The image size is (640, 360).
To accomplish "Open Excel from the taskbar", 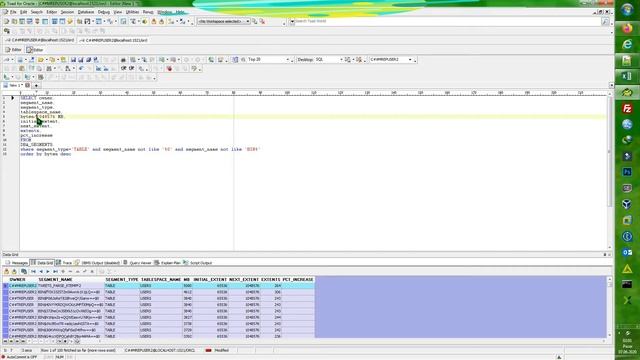I will coord(627,76).
